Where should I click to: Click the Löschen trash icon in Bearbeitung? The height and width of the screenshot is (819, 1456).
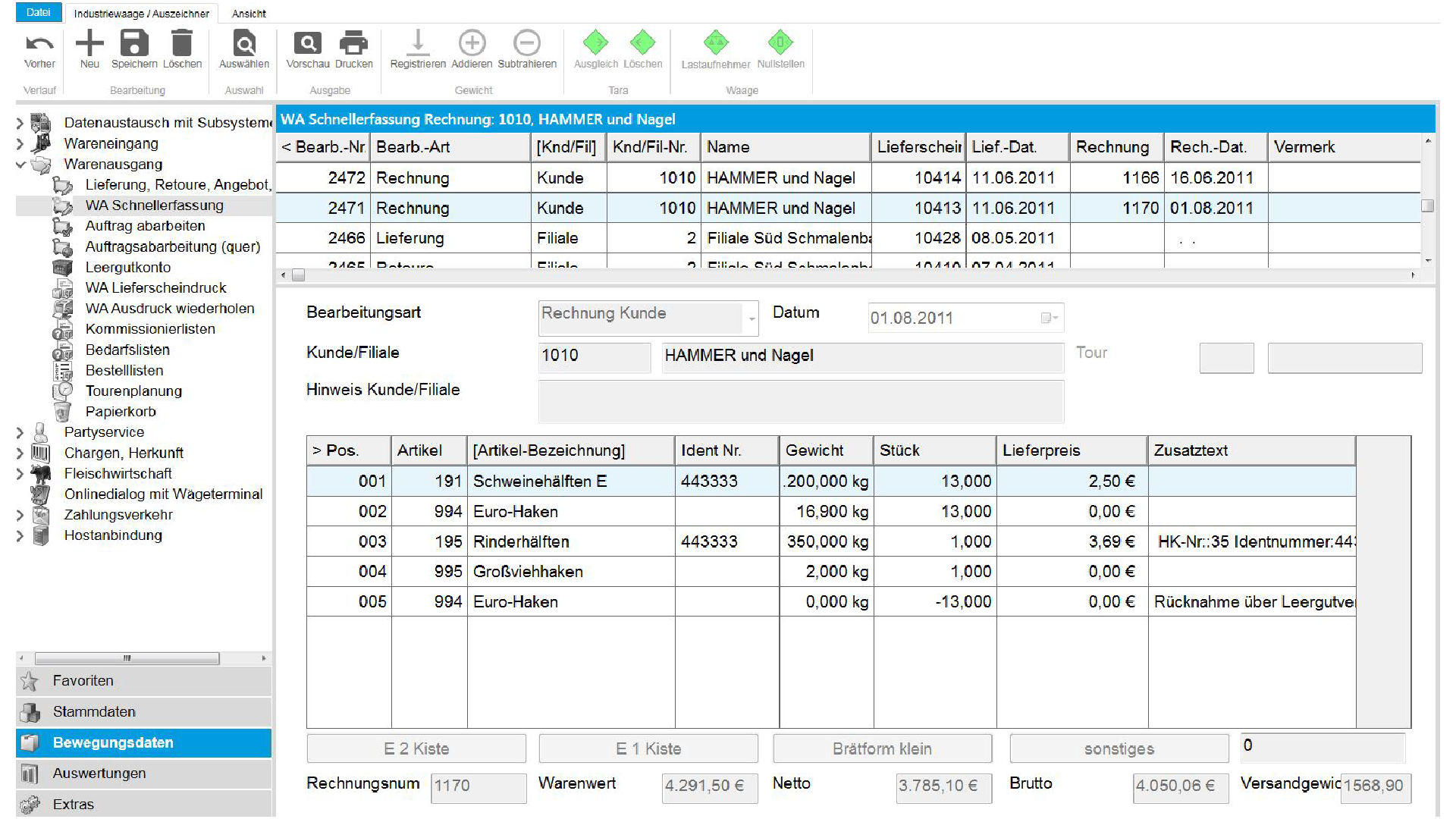pyautogui.click(x=182, y=43)
